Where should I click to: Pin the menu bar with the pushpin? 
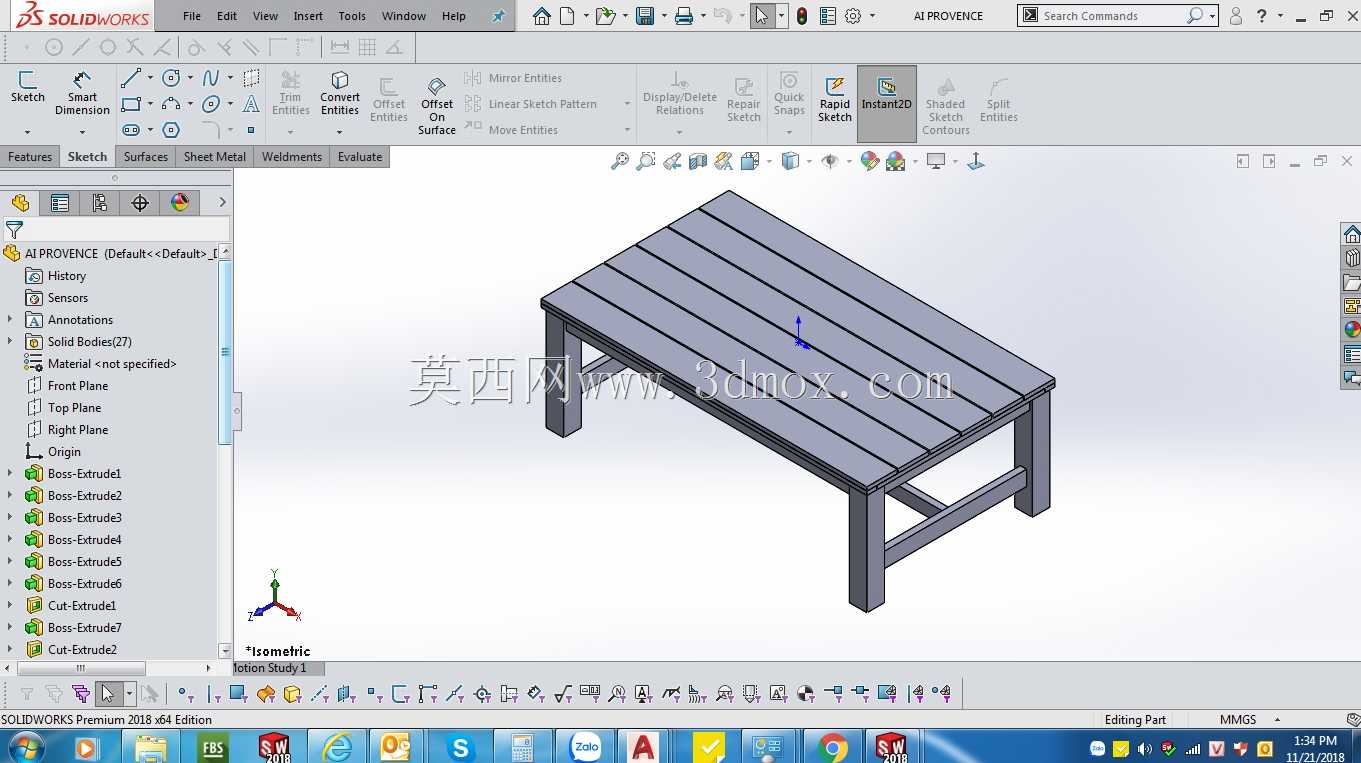tap(499, 16)
